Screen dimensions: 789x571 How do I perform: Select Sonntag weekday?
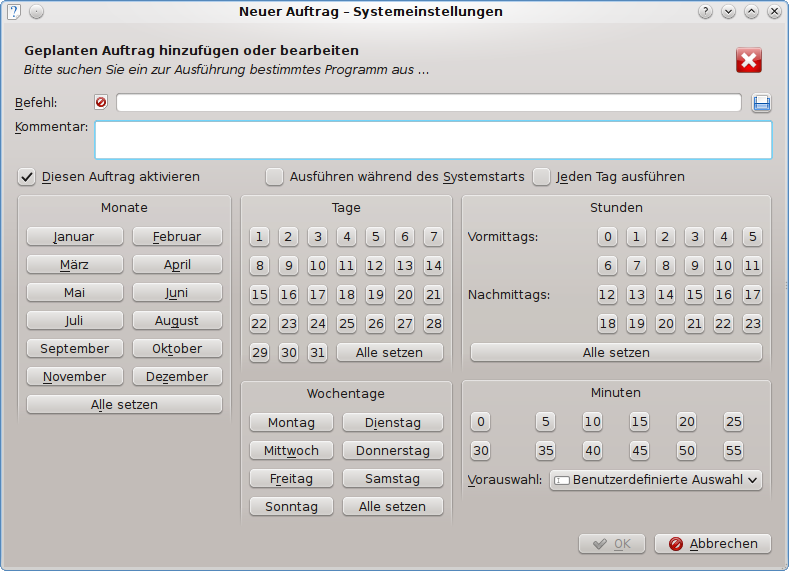(291, 506)
